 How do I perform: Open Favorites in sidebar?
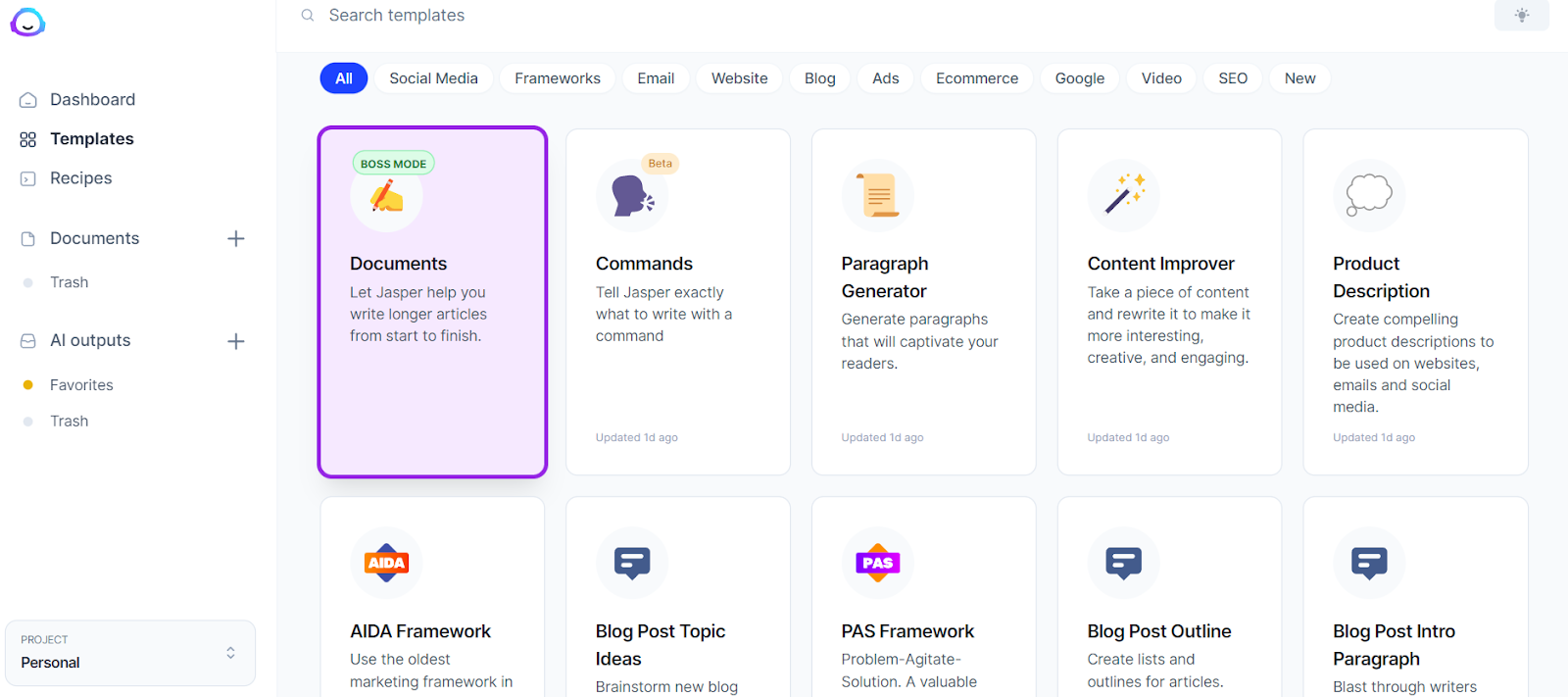pyautogui.click(x=81, y=385)
